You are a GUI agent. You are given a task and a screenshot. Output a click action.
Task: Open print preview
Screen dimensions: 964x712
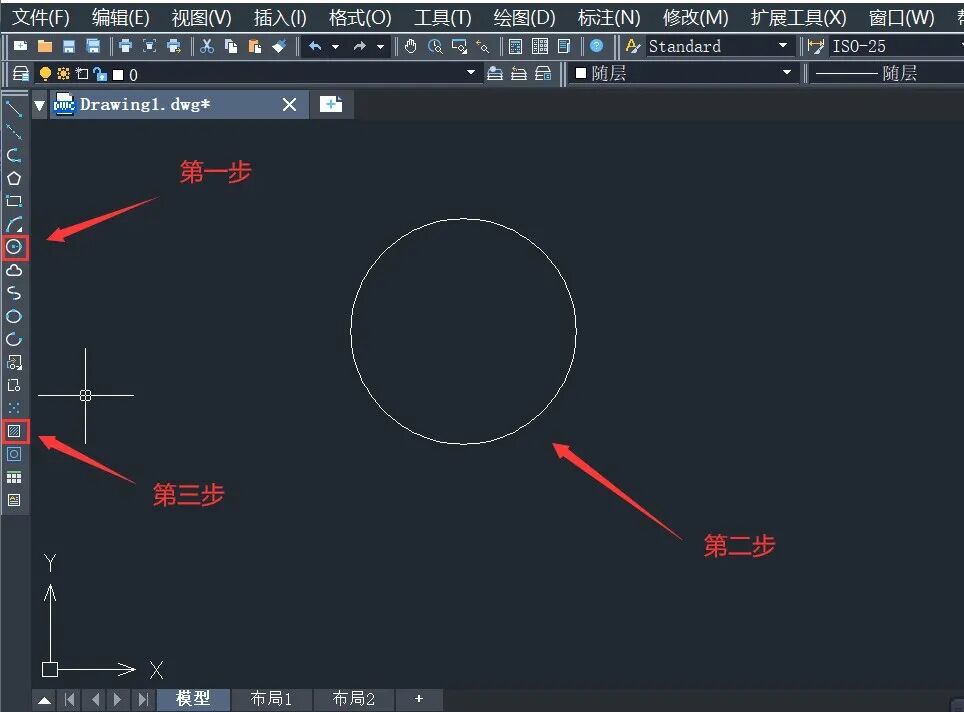click(x=149, y=46)
